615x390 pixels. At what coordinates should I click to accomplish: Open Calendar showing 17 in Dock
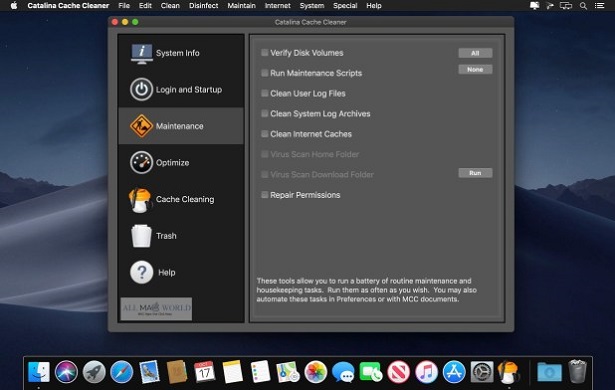(205, 372)
